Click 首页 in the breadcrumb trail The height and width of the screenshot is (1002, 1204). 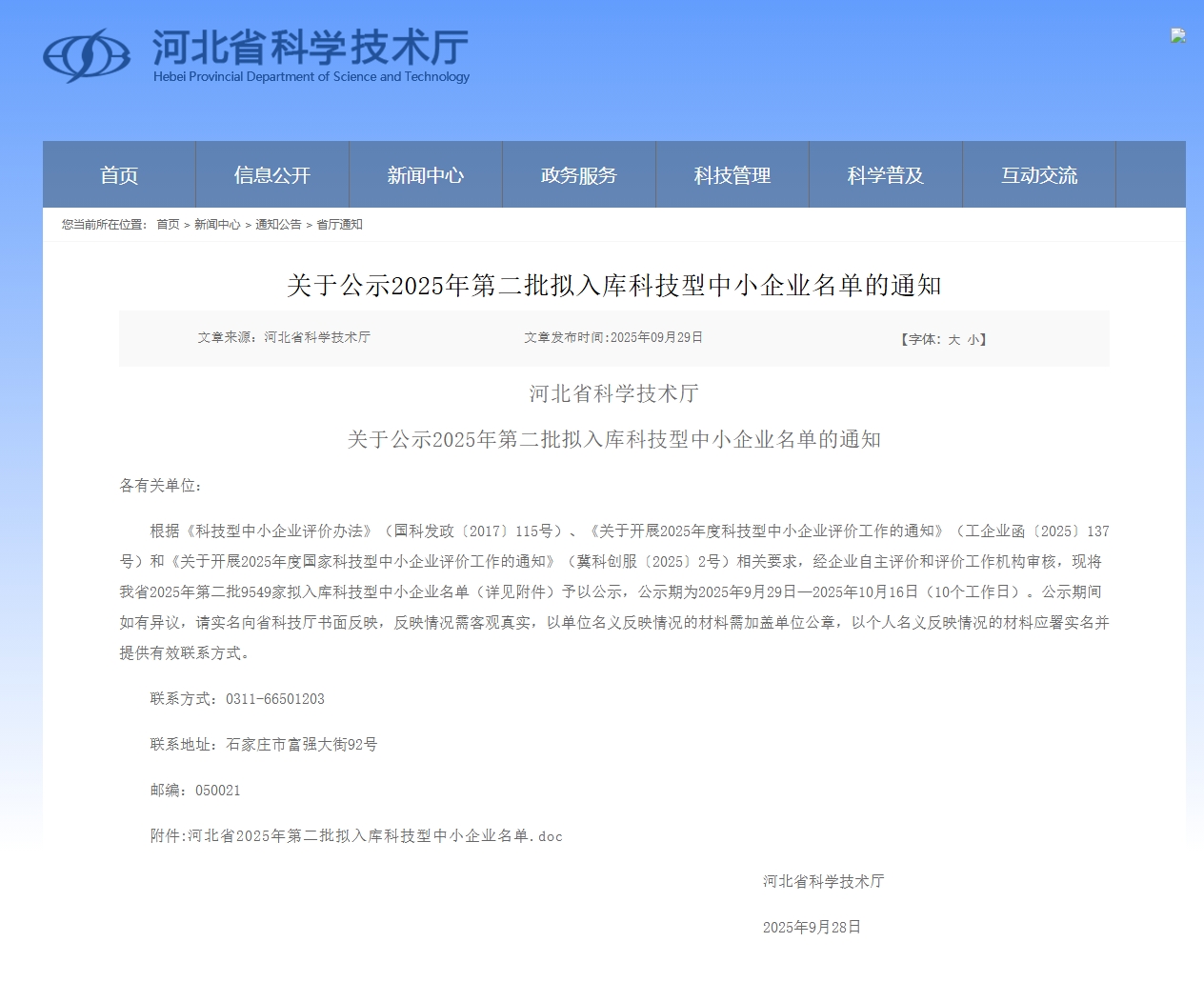[x=168, y=225]
